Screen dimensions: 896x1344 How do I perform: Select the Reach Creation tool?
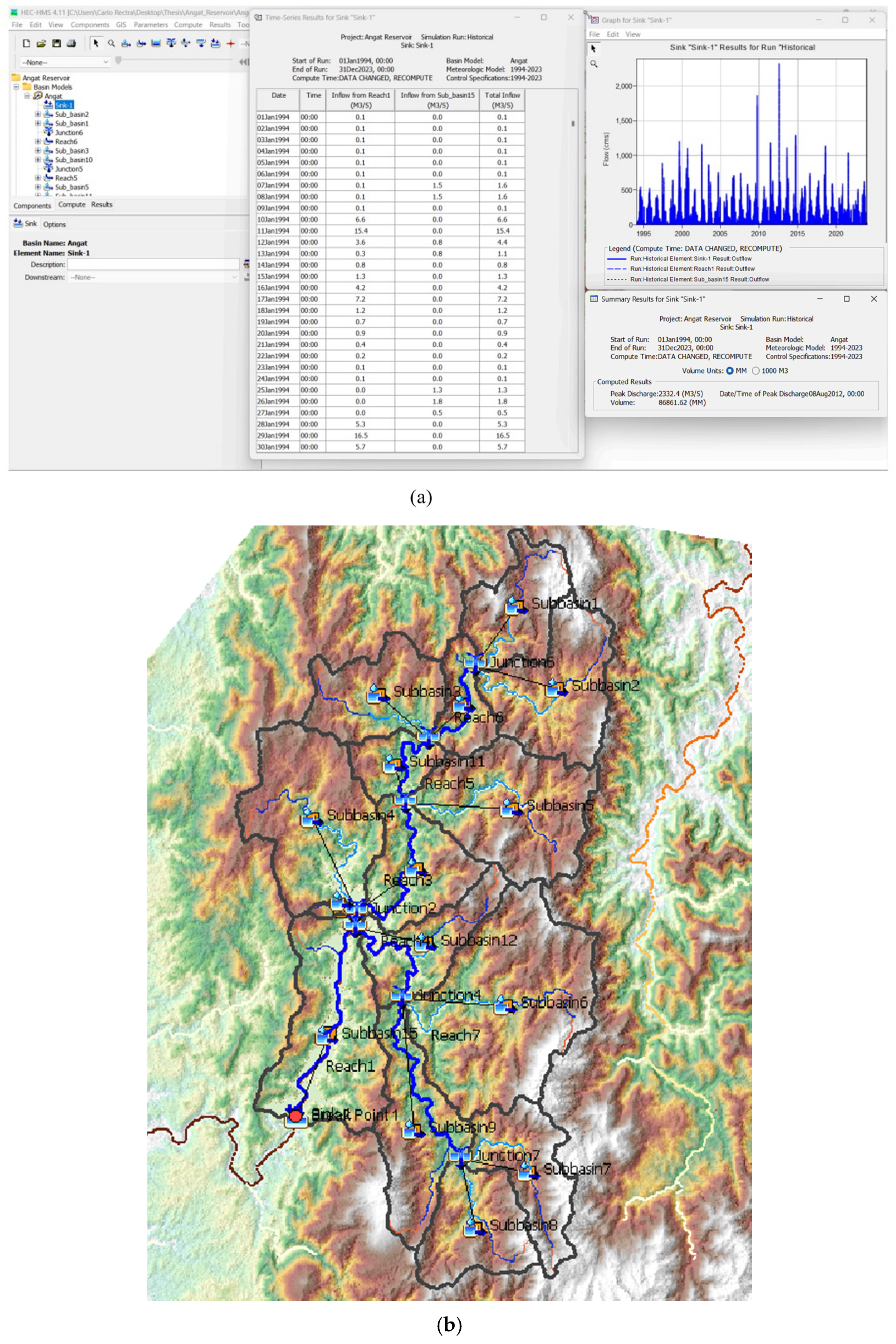click(141, 44)
